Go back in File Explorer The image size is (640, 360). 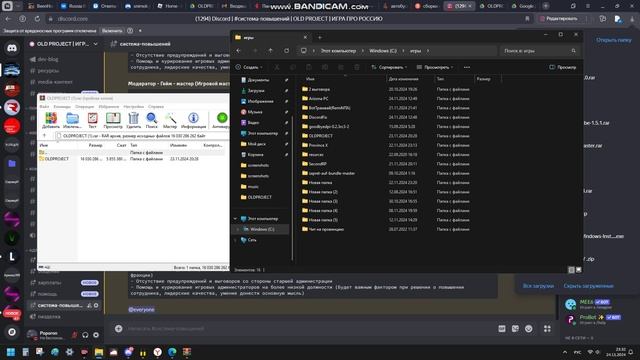[239, 51]
